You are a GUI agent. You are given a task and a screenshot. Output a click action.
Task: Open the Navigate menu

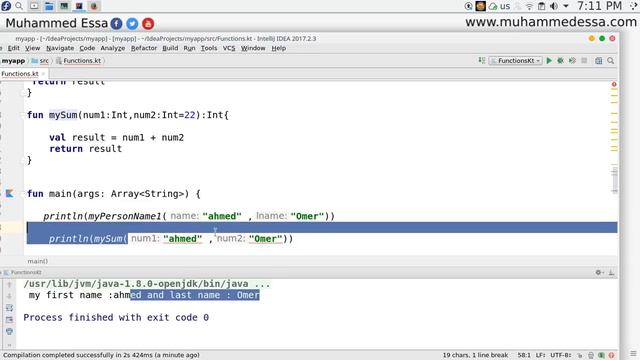60,48
